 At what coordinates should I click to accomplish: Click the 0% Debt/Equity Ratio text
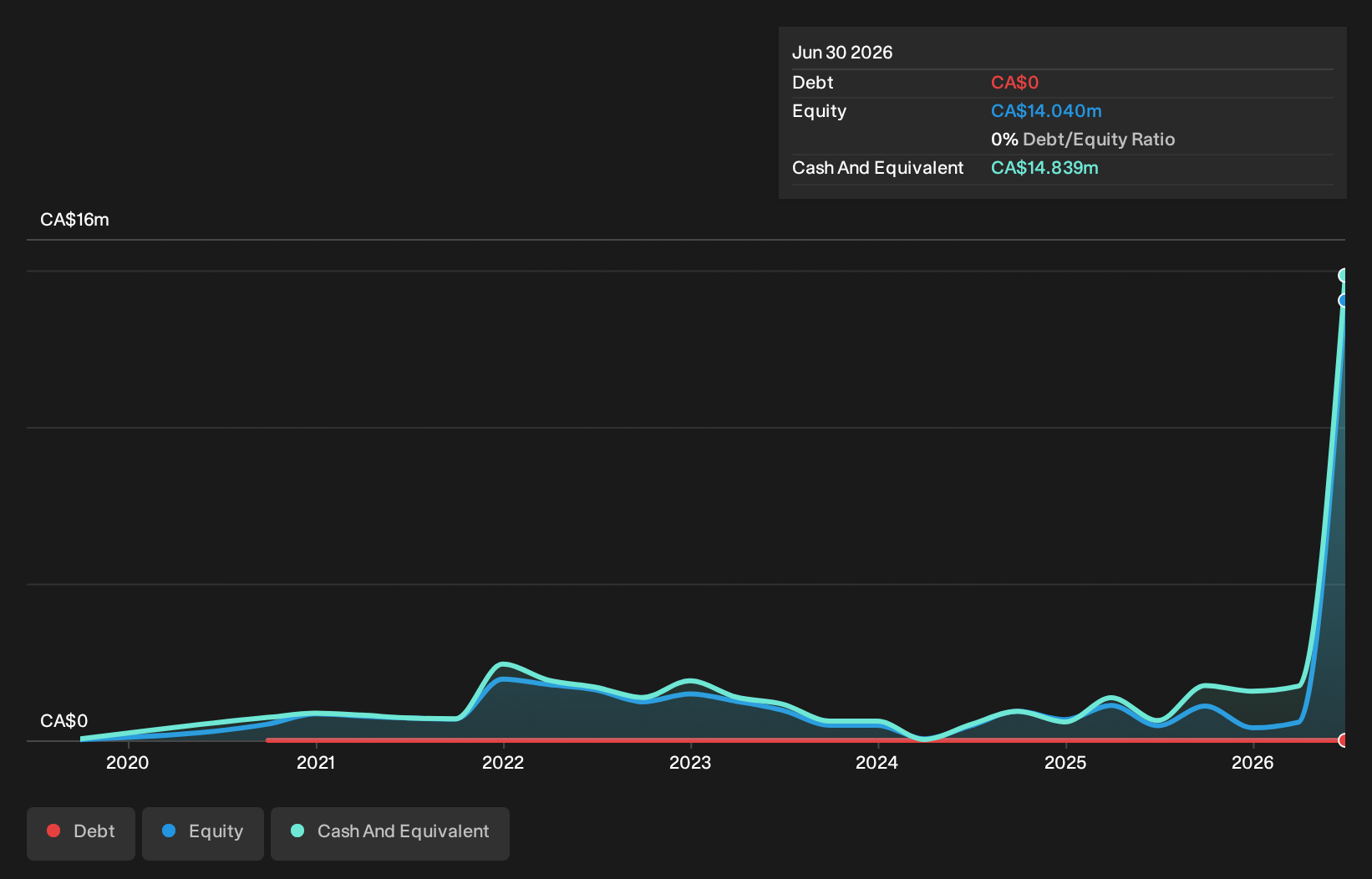point(1083,140)
